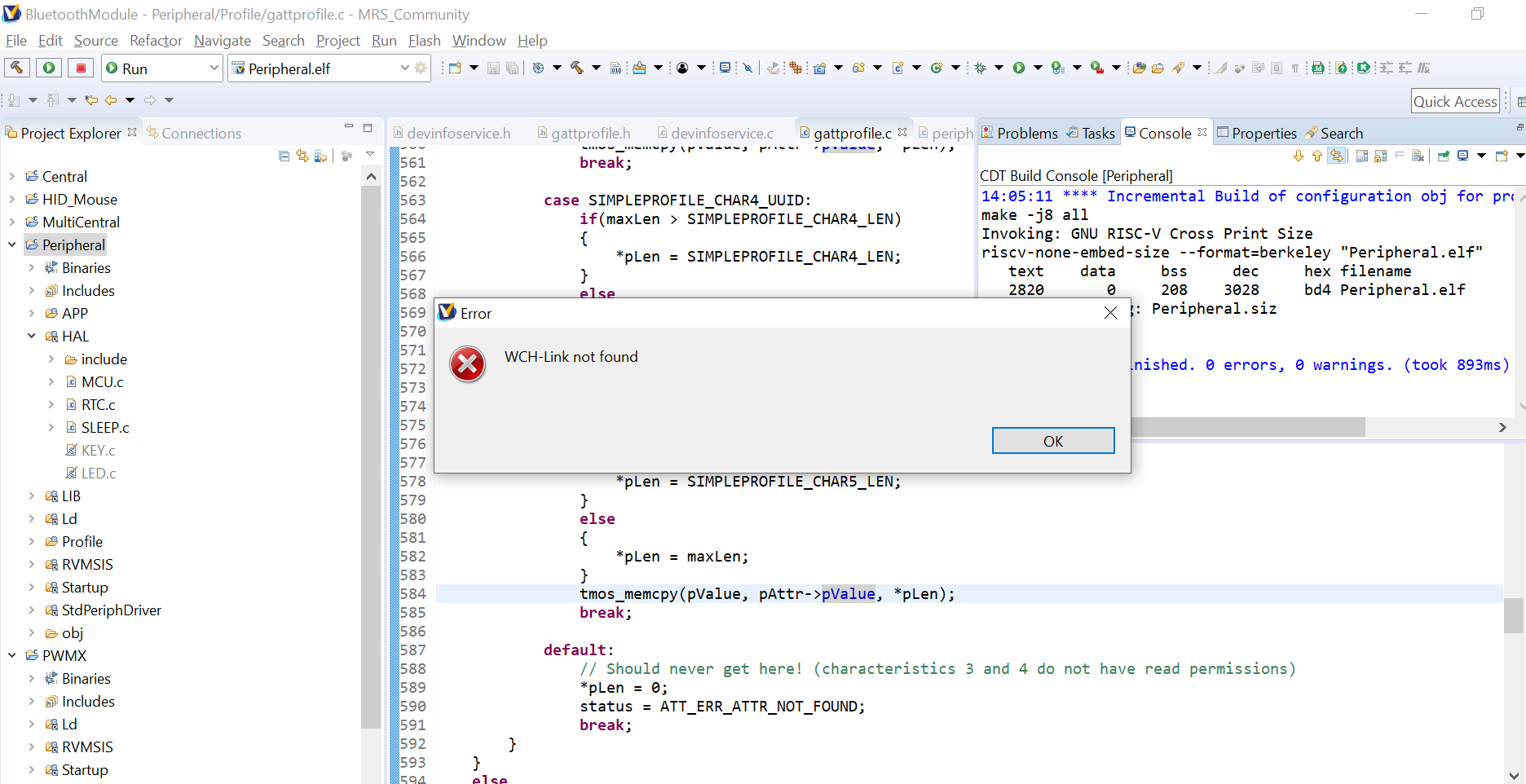Viewport: 1526px width, 784px height.
Task: Click the back arrow navigation icon
Action: click(x=111, y=100)
